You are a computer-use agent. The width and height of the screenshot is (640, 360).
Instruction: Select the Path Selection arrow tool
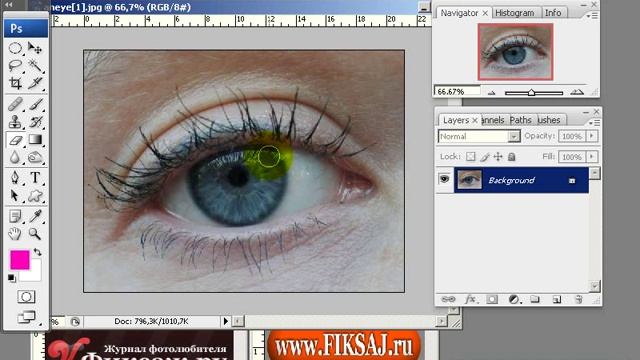tap(15, 196)
